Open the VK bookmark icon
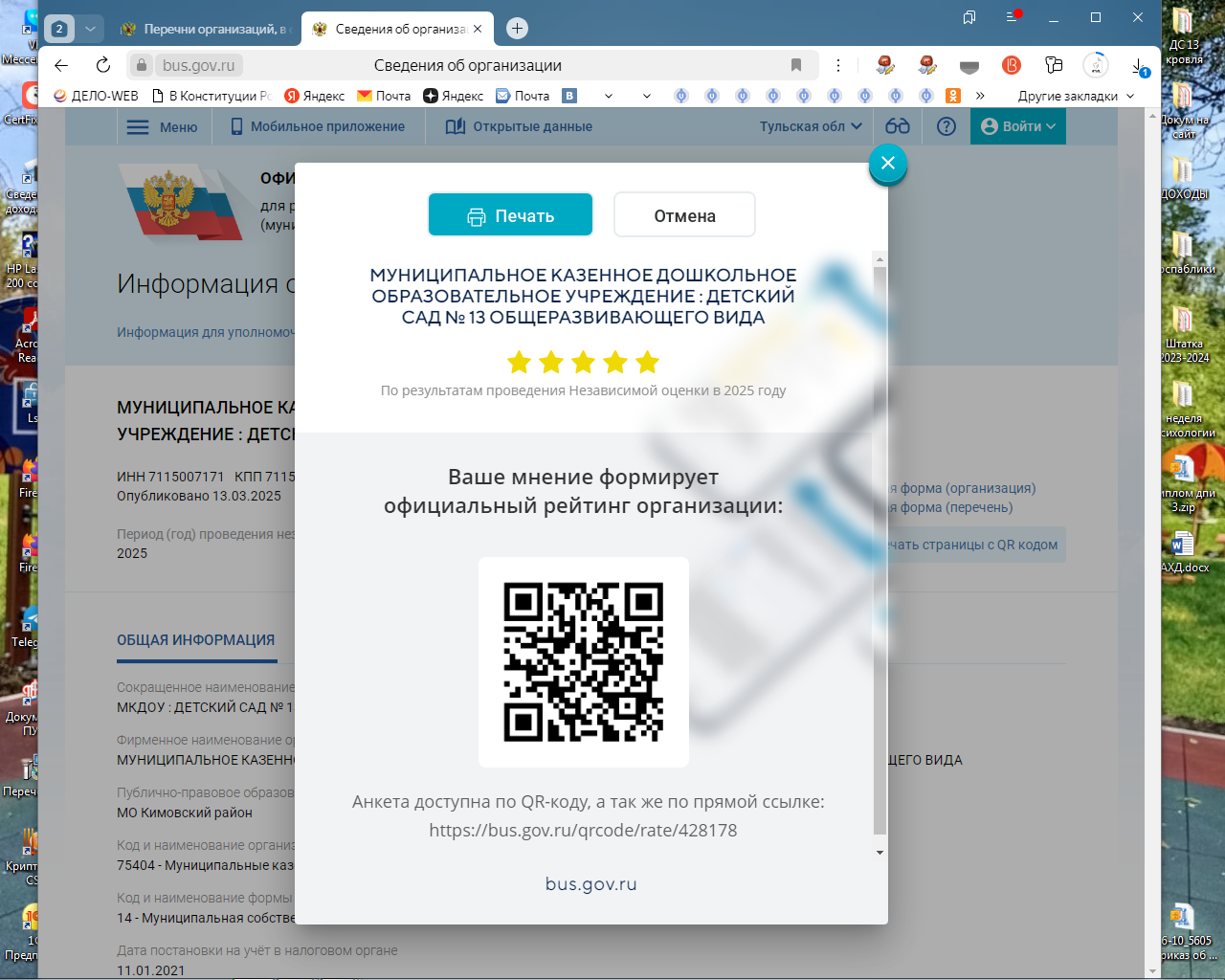The image size is (1225, 980). pyautogui.click(x=569, y=96)
